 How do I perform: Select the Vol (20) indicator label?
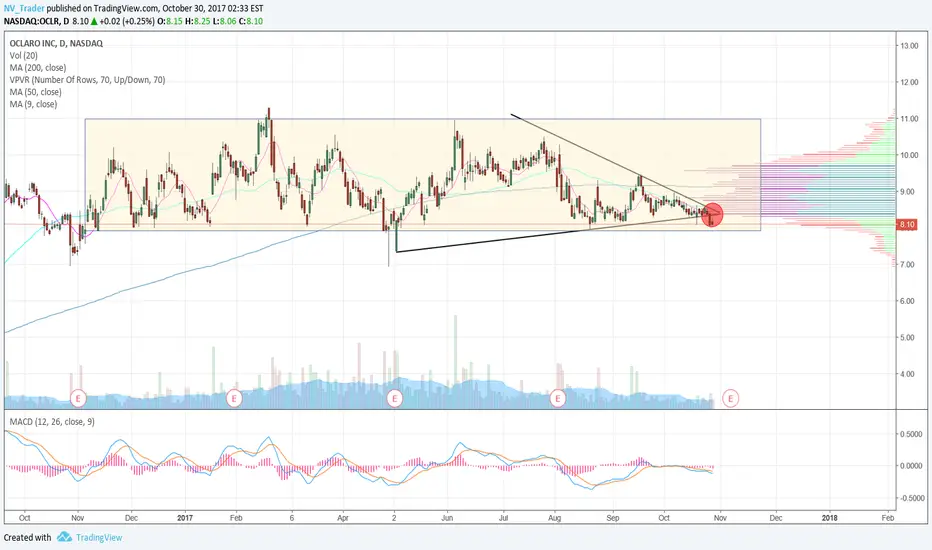click(24, 55)
